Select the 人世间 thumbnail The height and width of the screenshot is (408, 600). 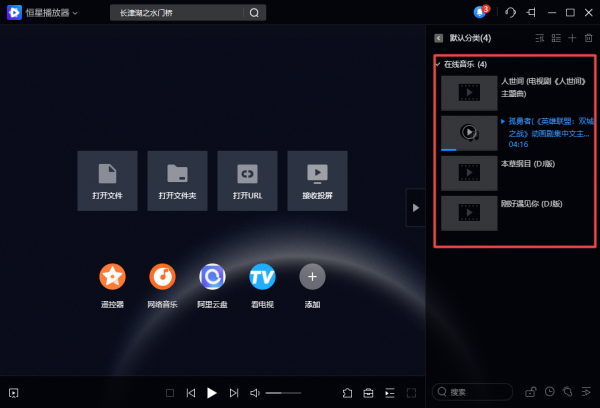469,93
